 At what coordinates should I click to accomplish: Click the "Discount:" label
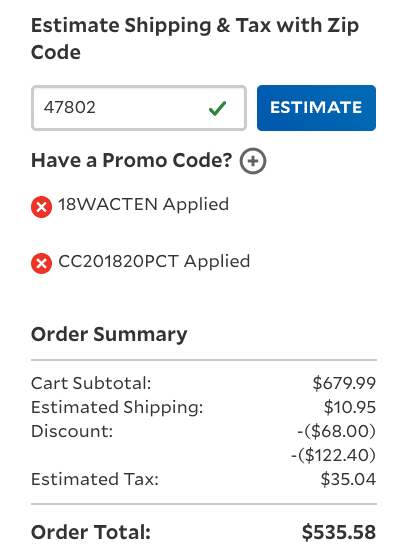(x=72, y=431)
